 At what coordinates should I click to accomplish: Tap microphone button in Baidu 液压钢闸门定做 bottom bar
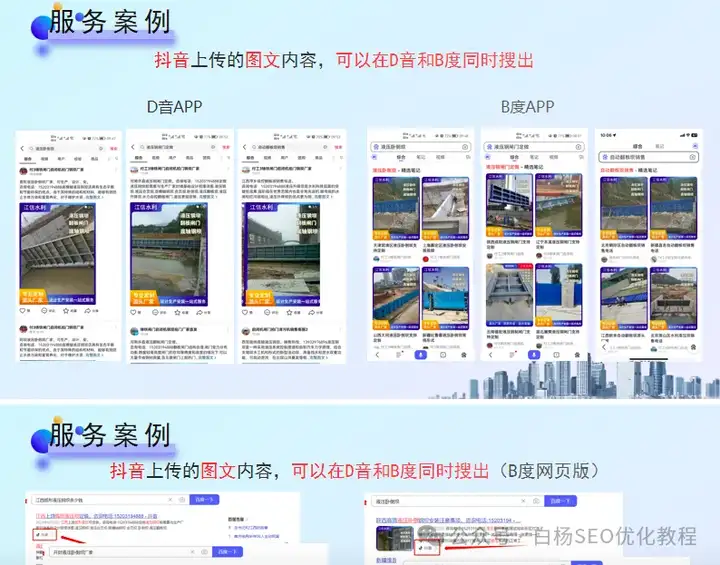click(x=534, y=355)
